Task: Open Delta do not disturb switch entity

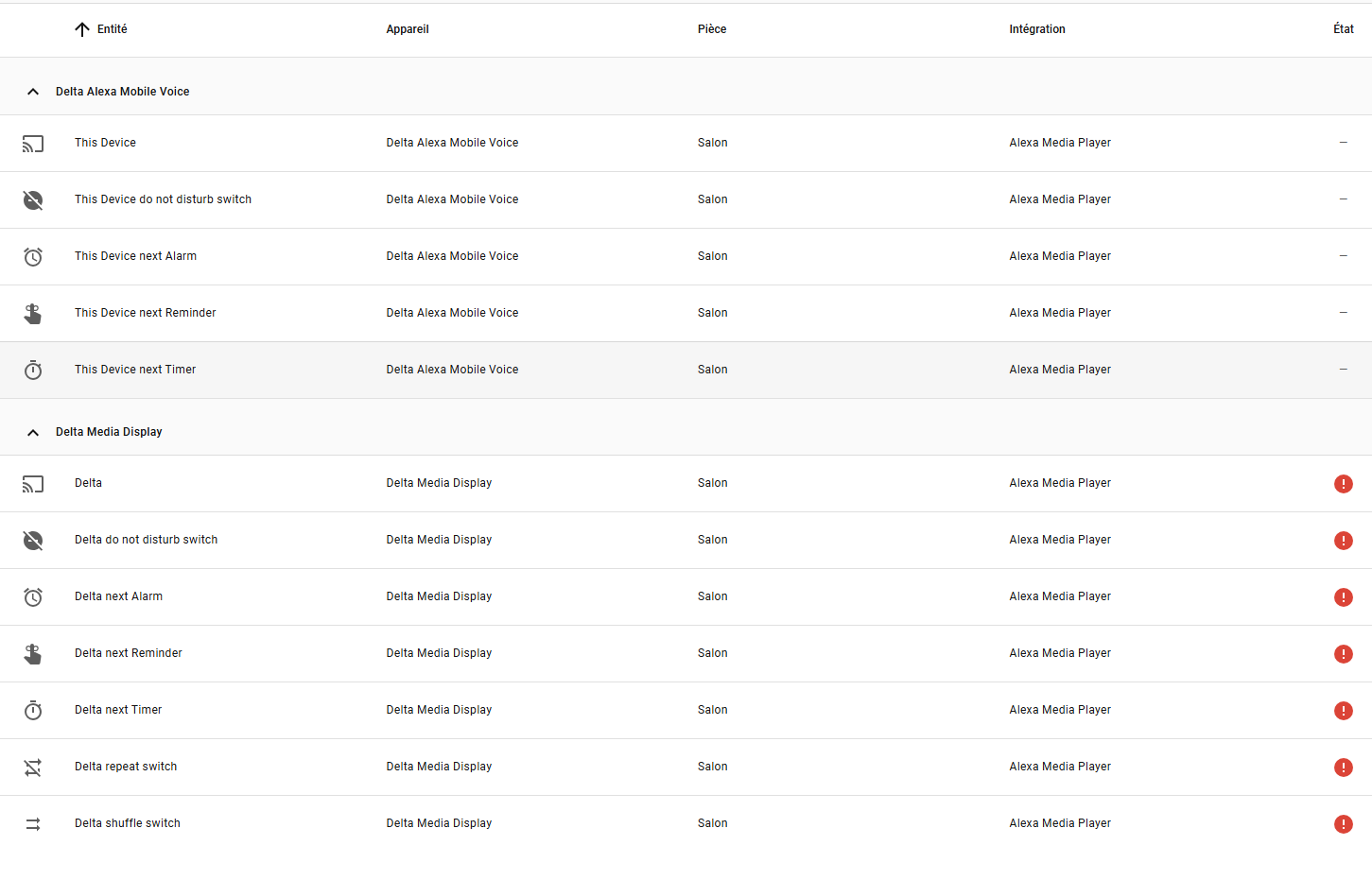Action: point(147,540)
